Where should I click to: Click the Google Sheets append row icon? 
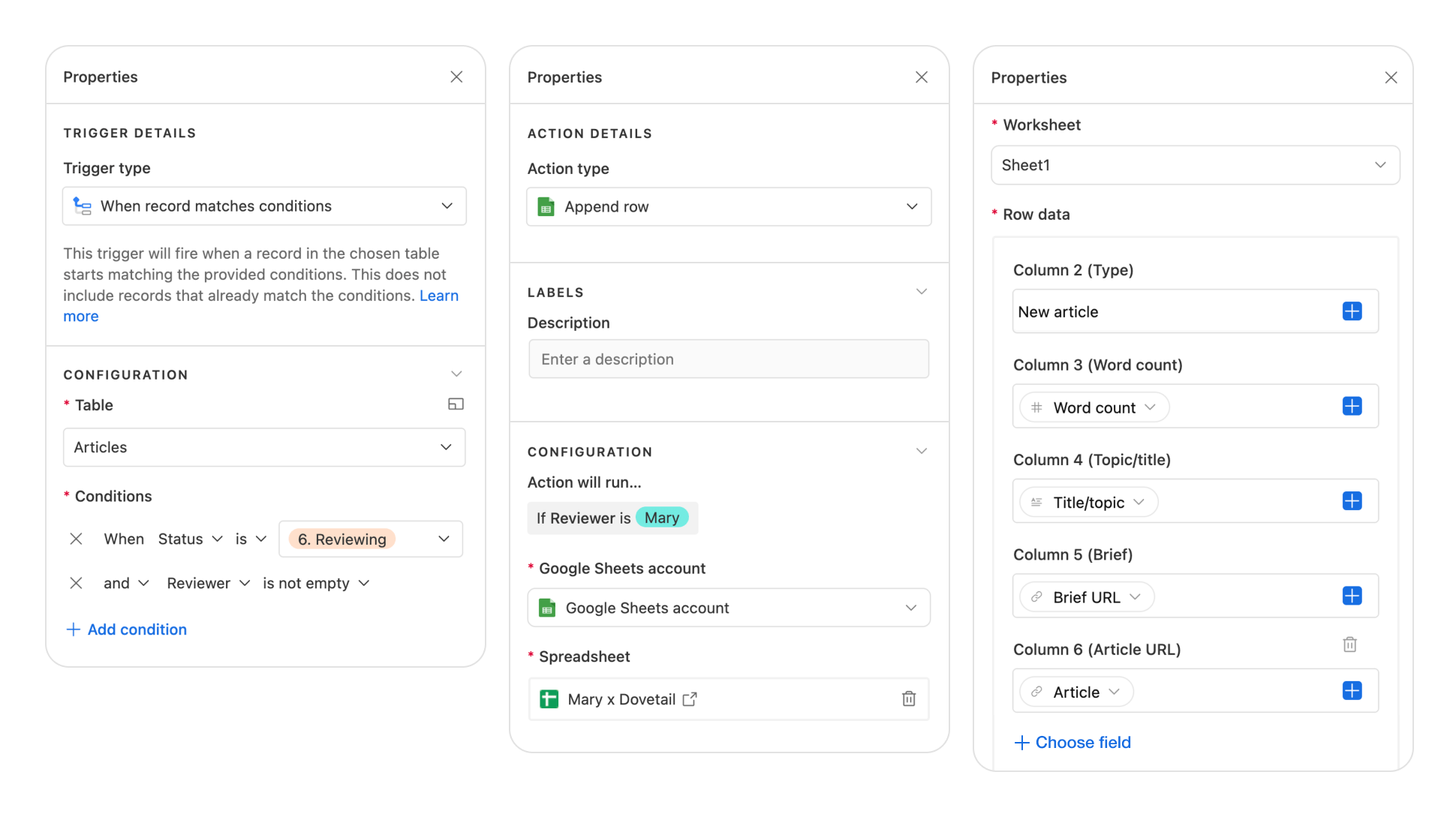tap(549, 206)
